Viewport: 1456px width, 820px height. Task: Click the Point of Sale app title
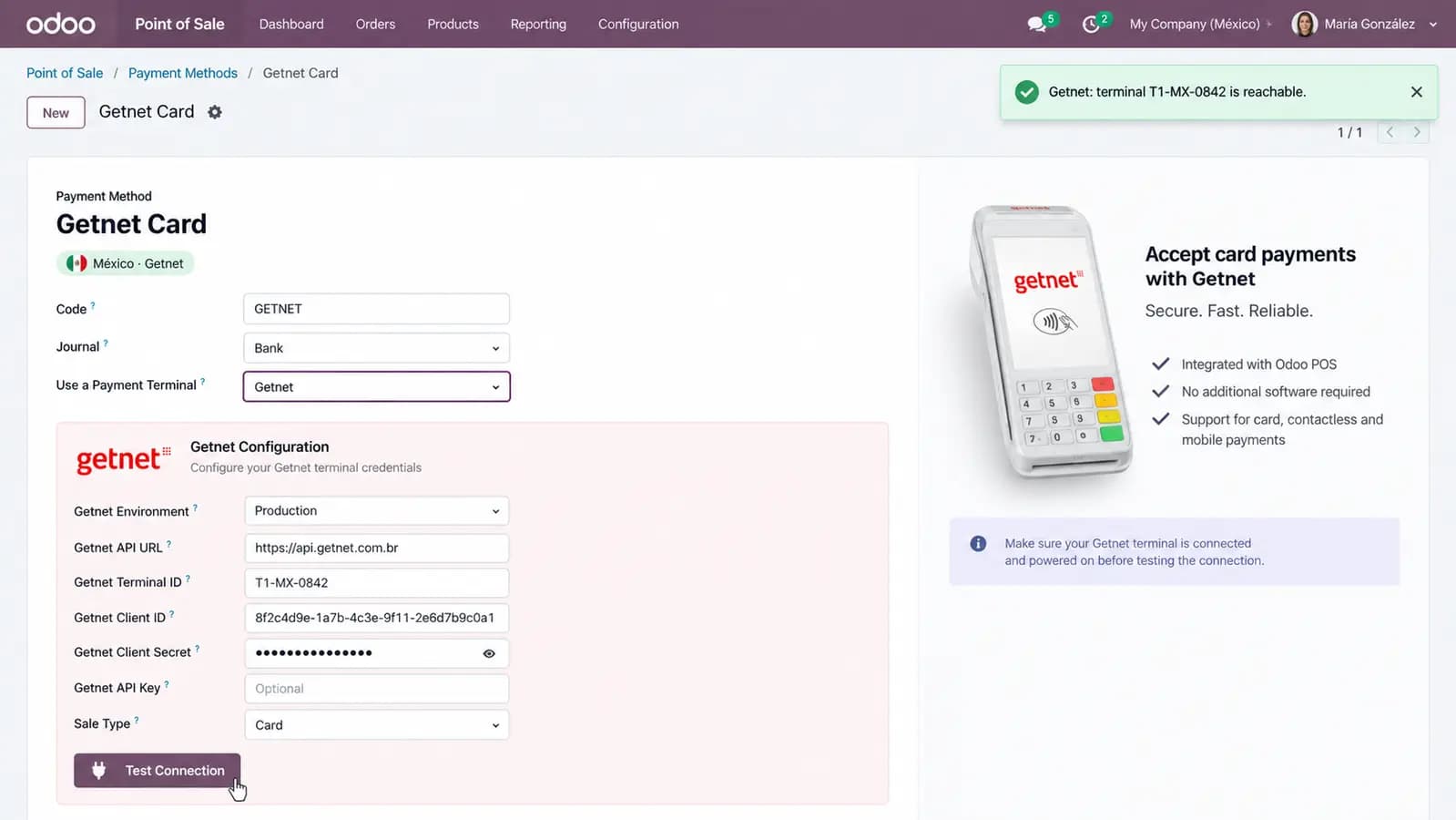(x=179, y=24)
